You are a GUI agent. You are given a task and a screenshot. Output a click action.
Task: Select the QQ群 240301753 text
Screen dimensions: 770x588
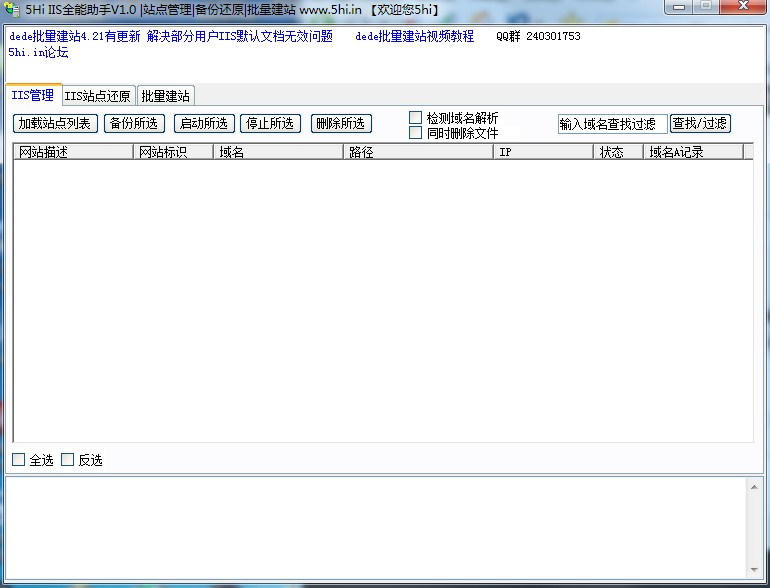tap(538, 36)
